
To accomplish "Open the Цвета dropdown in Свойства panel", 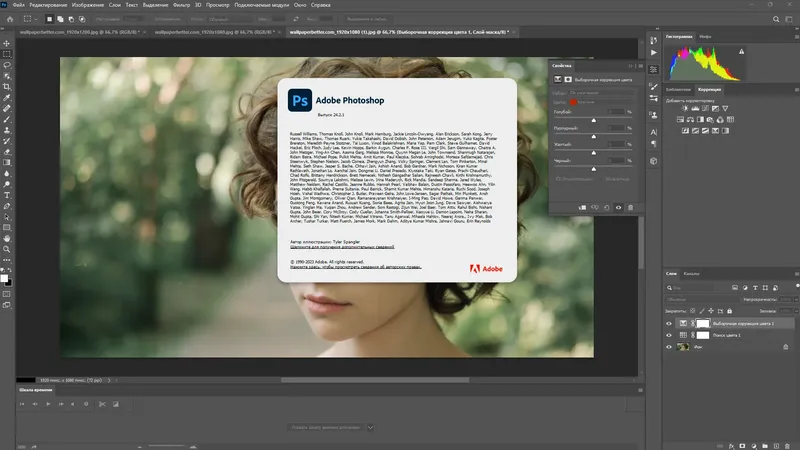I will click(x=600, y=101).
